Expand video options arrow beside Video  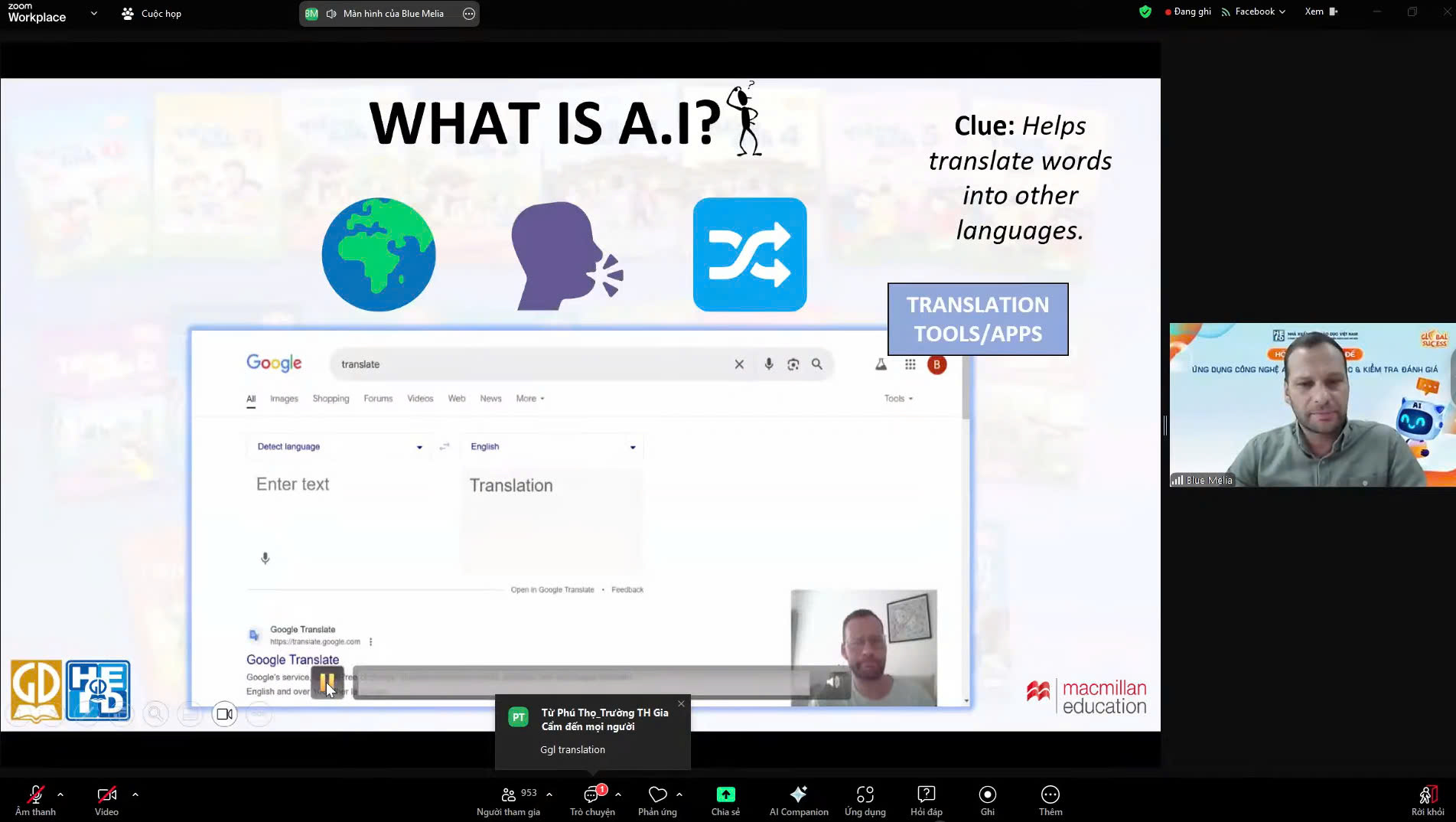point(135,794)
